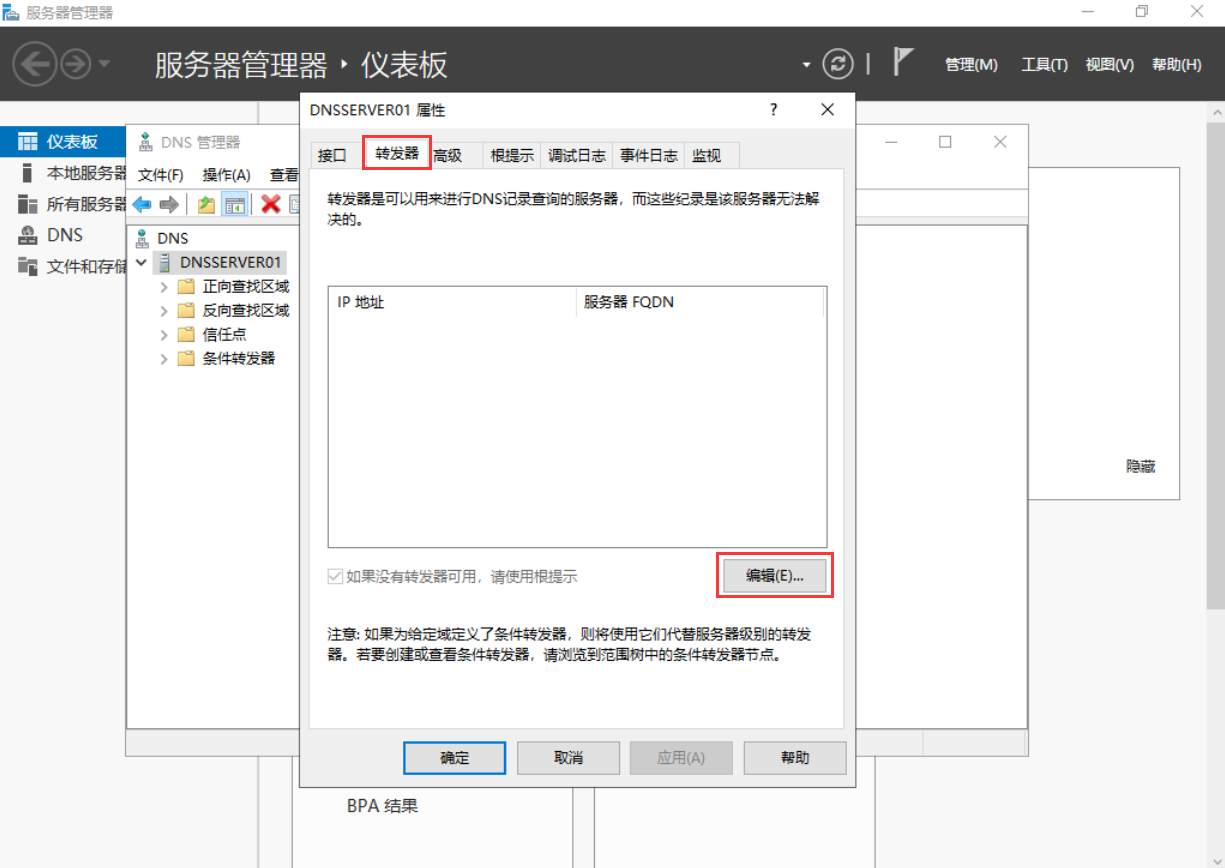Click the 编辑(E) button
The height and width of the screenshot is (868, 1225).
point(772,575)
